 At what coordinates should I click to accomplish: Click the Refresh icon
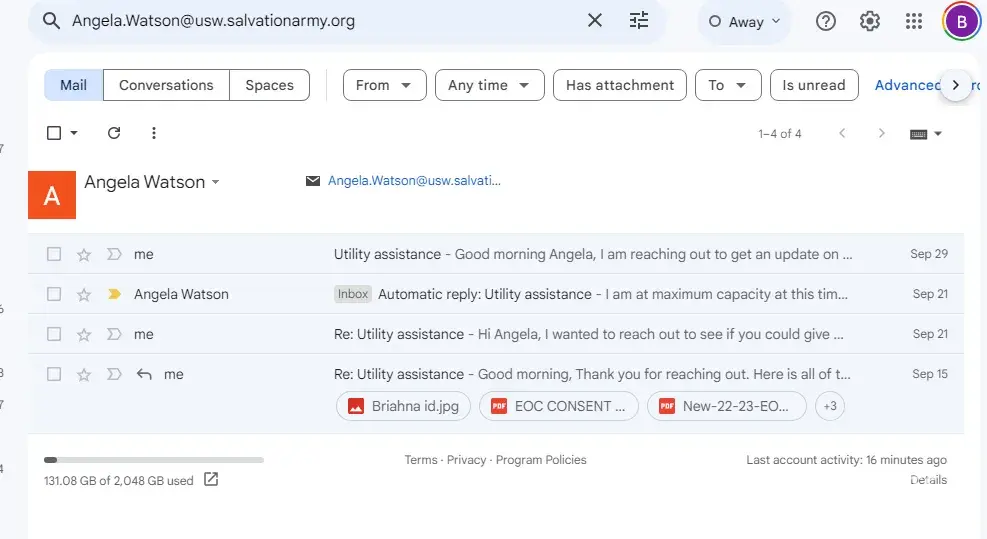(114, 133)
